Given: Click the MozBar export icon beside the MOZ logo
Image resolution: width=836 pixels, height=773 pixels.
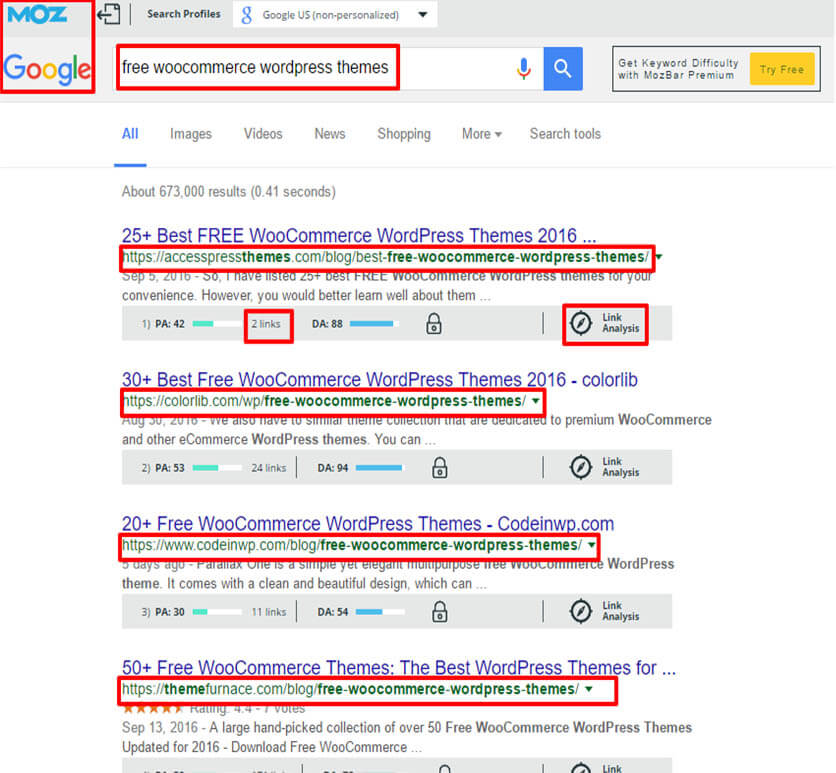Looking at the screenshot, I should click(x=108, y=15).
